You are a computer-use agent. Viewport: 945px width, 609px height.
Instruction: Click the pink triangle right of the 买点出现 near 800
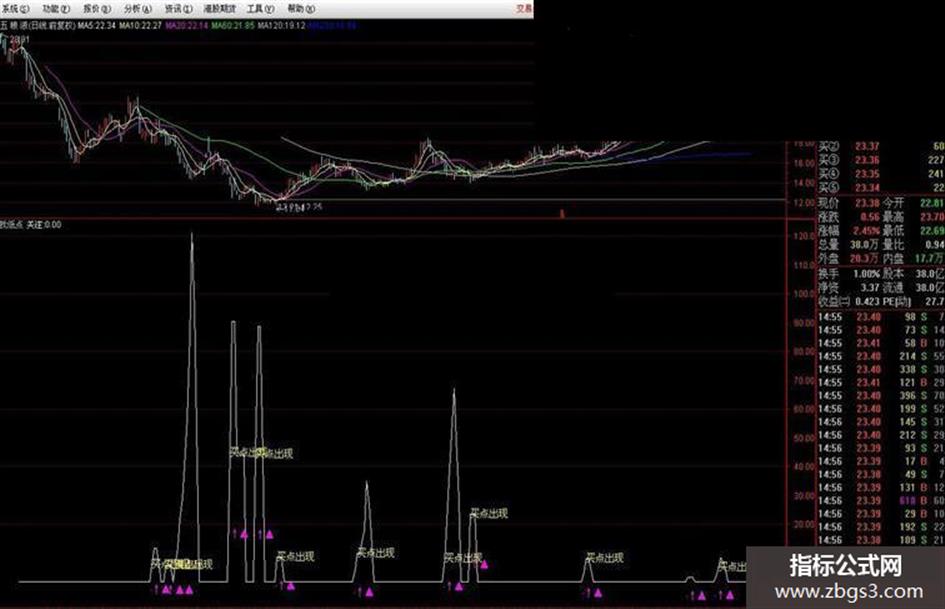[x=484, y=564]
